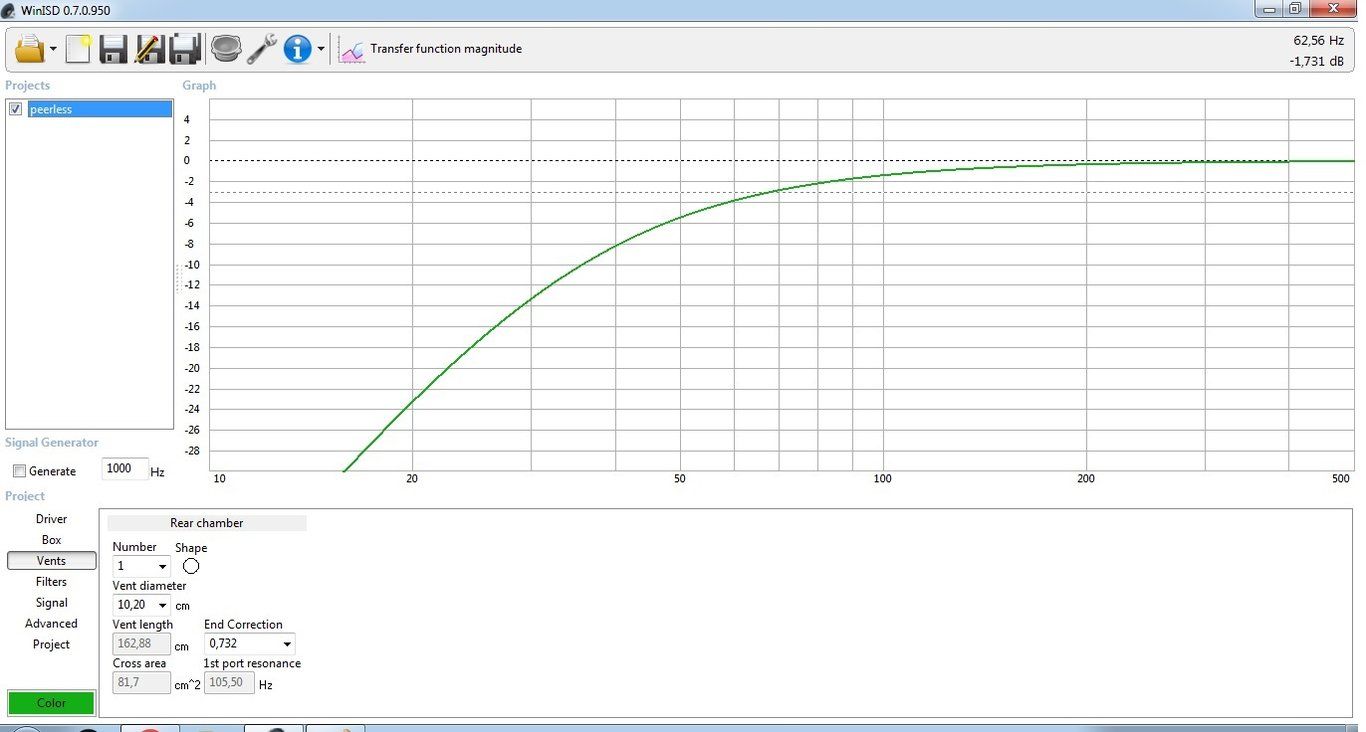Switch to the Filters tab
The height and width of the screenshot is (732, 1366).
(52, 582)
